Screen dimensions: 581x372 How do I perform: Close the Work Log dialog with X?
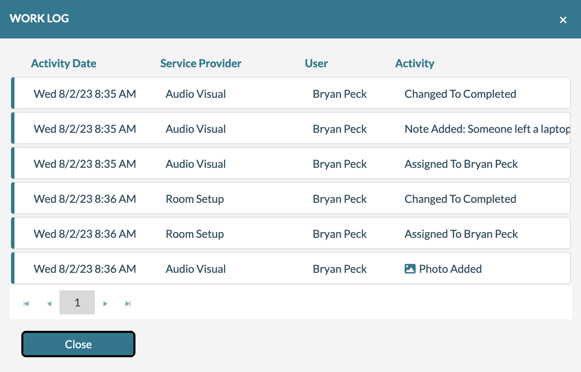coord(563,20)
